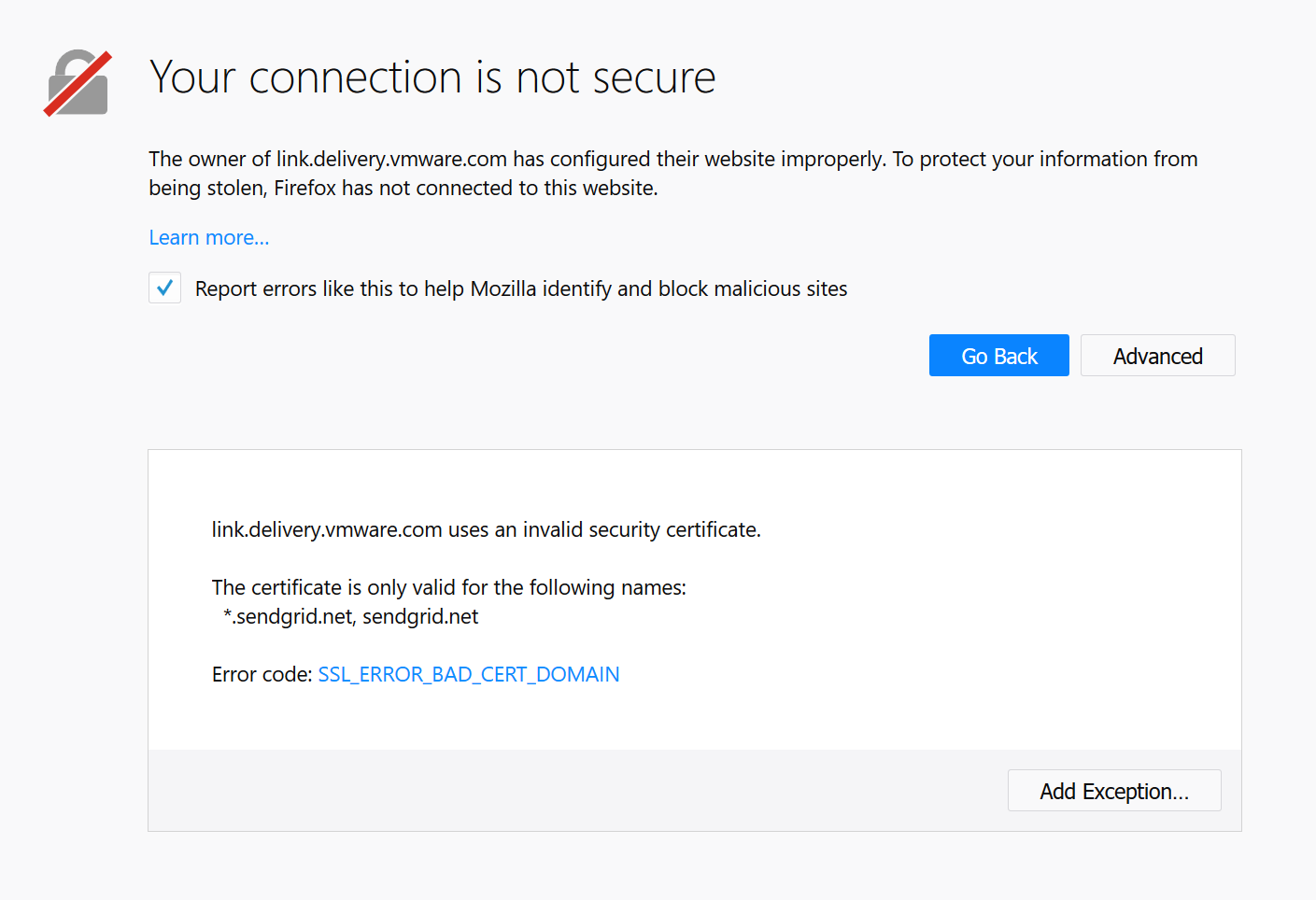Screen dimensions: 1316x900
Task: Click the "Error code:" label
Action: (262, 674)
